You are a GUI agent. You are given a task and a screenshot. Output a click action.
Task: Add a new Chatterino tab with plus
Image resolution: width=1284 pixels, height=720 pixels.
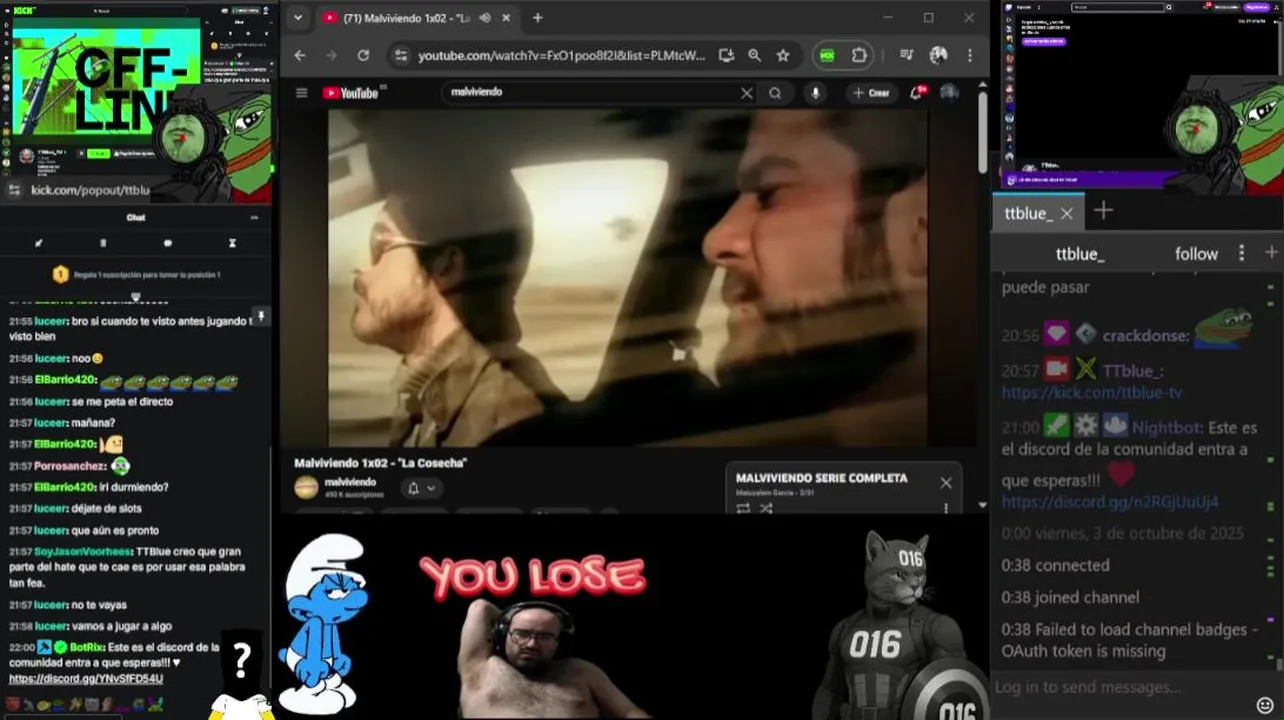[x=1103, y=211]
